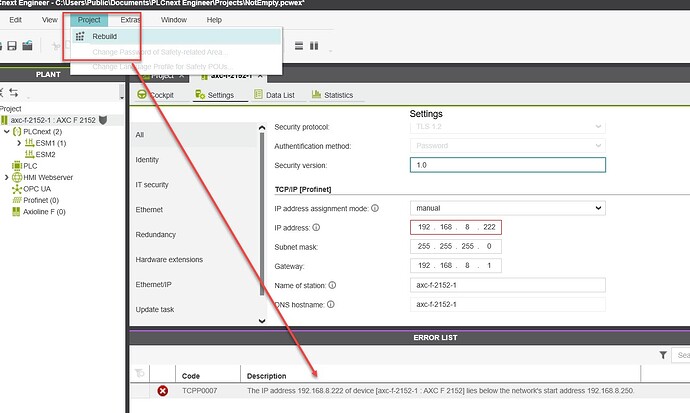Click the vertical split layout toolbar icon
Screen dimensions: 690x413
point(314,46)
